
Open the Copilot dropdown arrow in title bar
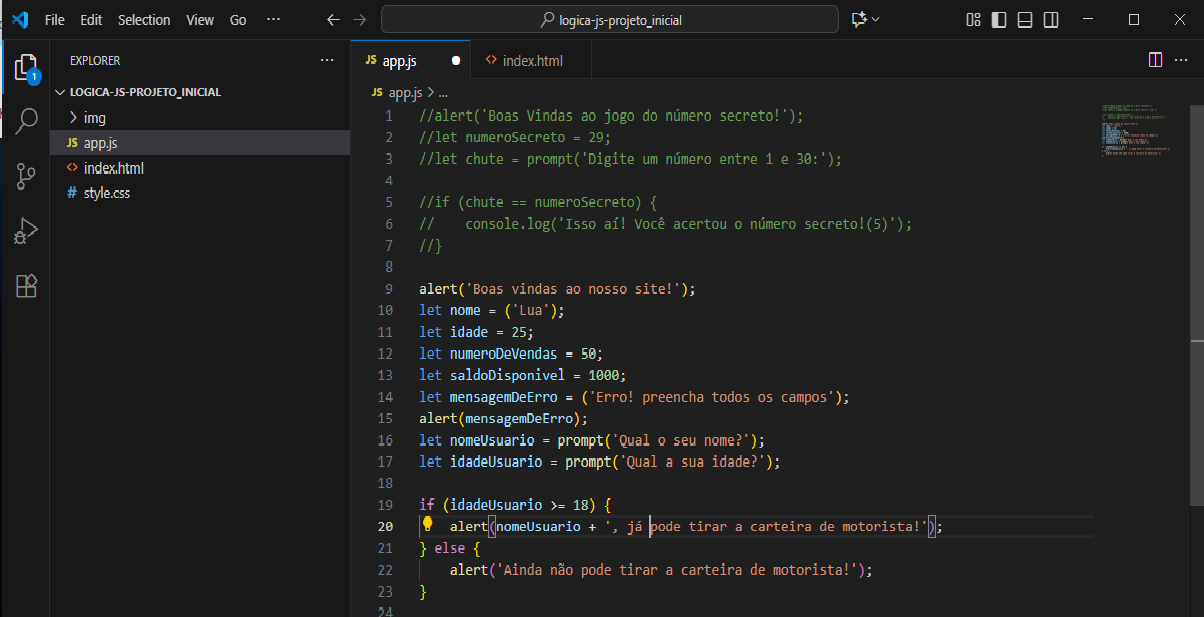click(x=876, y=20)
